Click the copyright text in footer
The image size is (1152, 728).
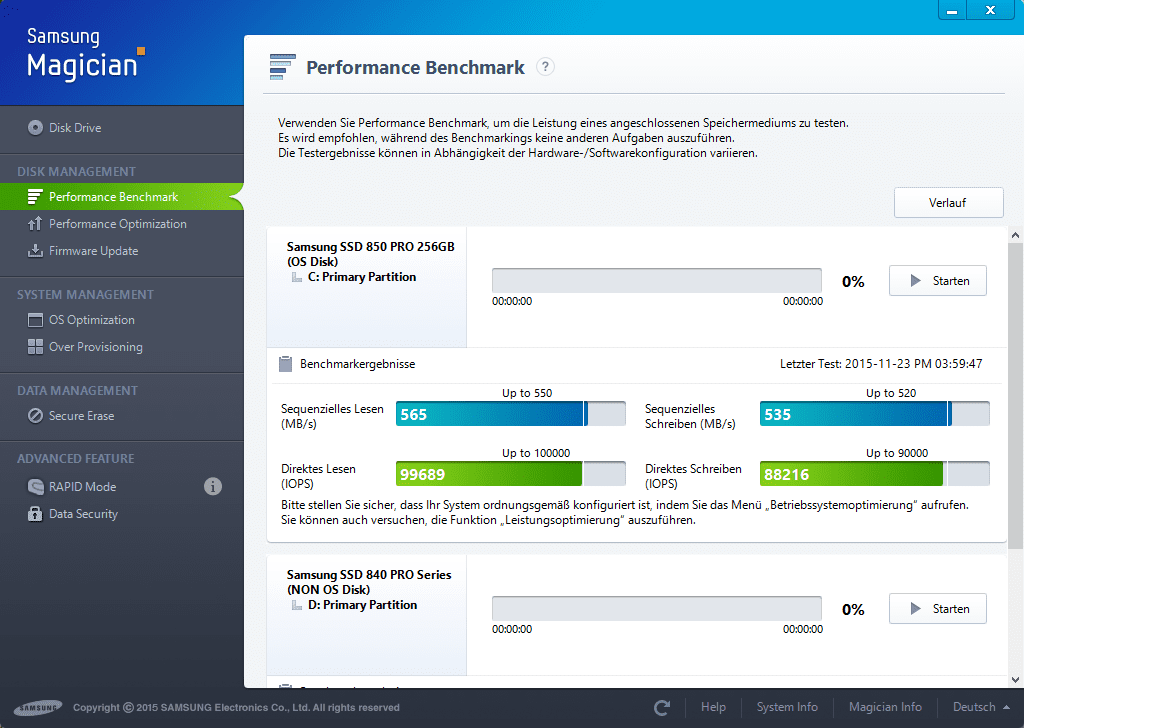236,707
